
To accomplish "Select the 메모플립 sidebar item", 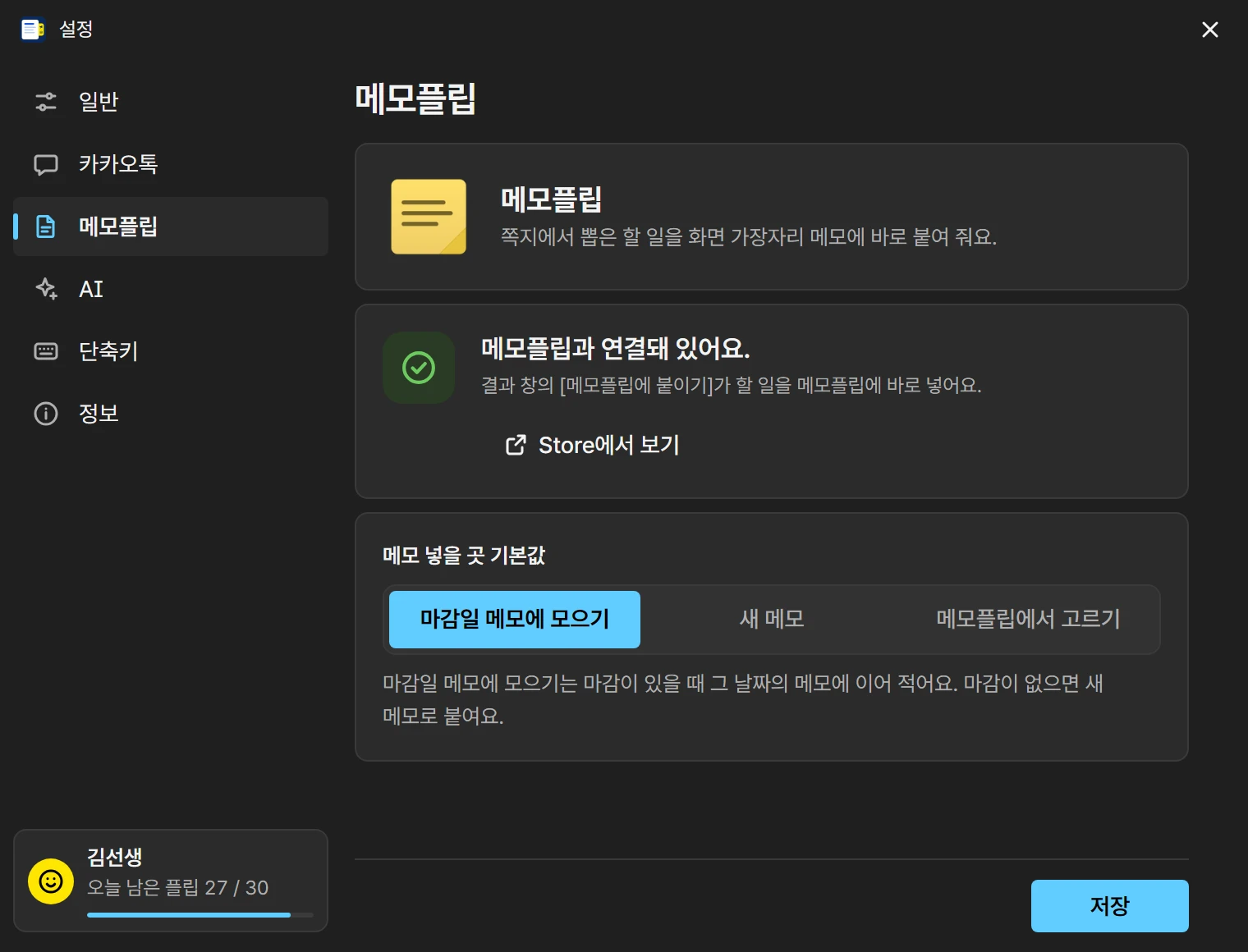I will 171,227.
